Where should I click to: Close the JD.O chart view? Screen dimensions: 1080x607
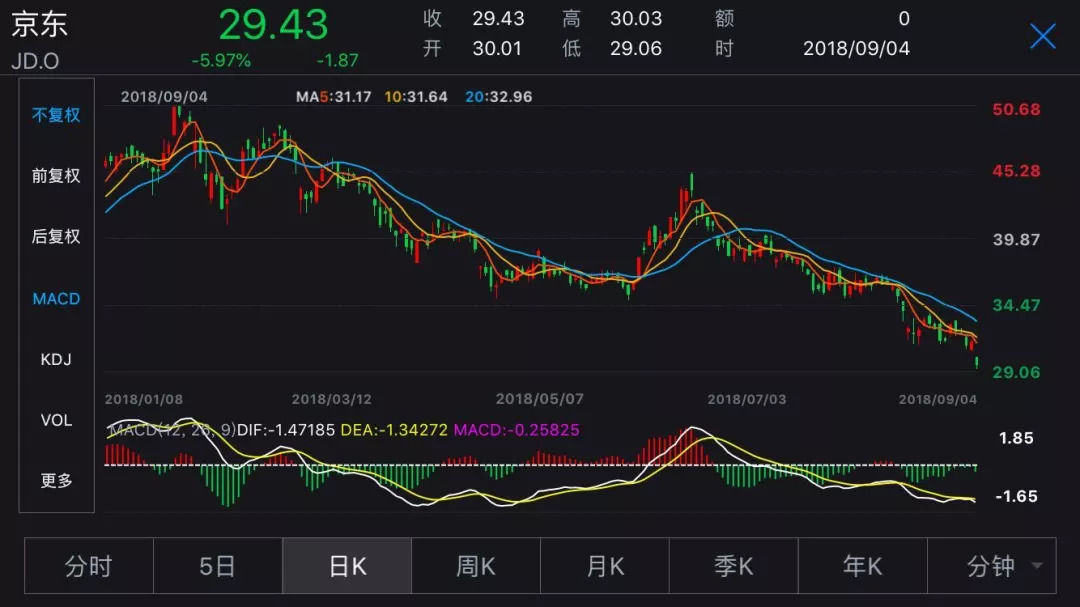(x=1042, y=36)
